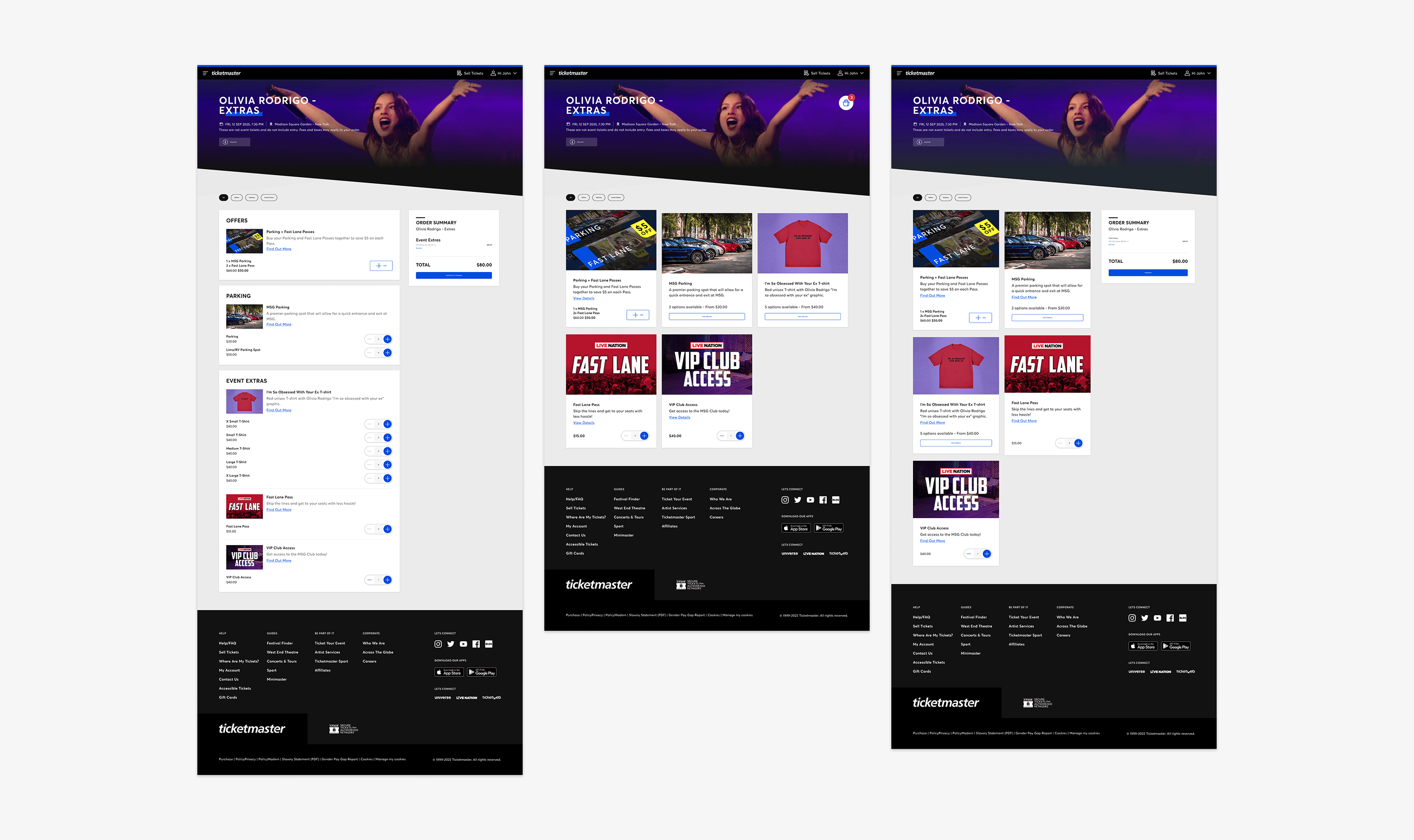1414x840 pixels.
Task: Click Sell Tickets in left mockup header
Action: [470, 73]
